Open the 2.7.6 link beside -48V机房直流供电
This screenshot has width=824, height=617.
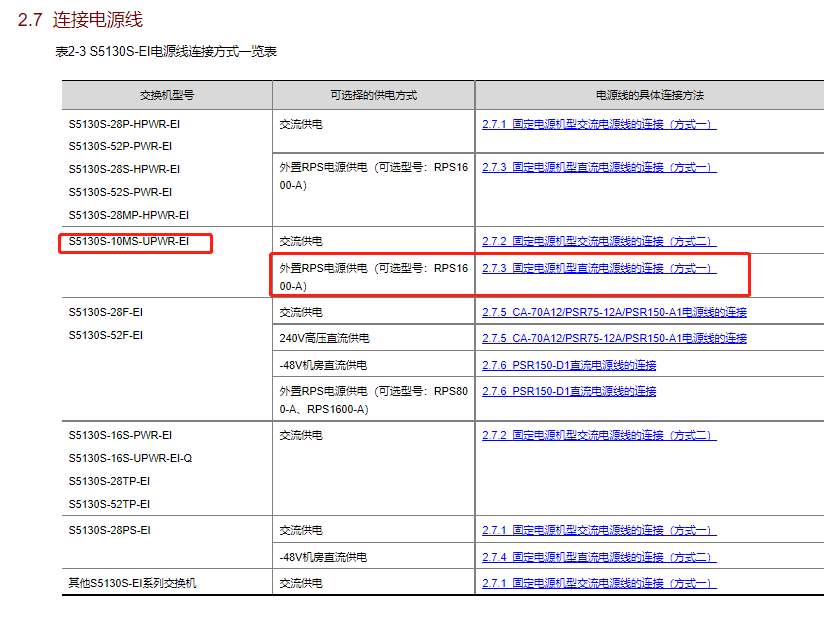click(x=569, y=365)
